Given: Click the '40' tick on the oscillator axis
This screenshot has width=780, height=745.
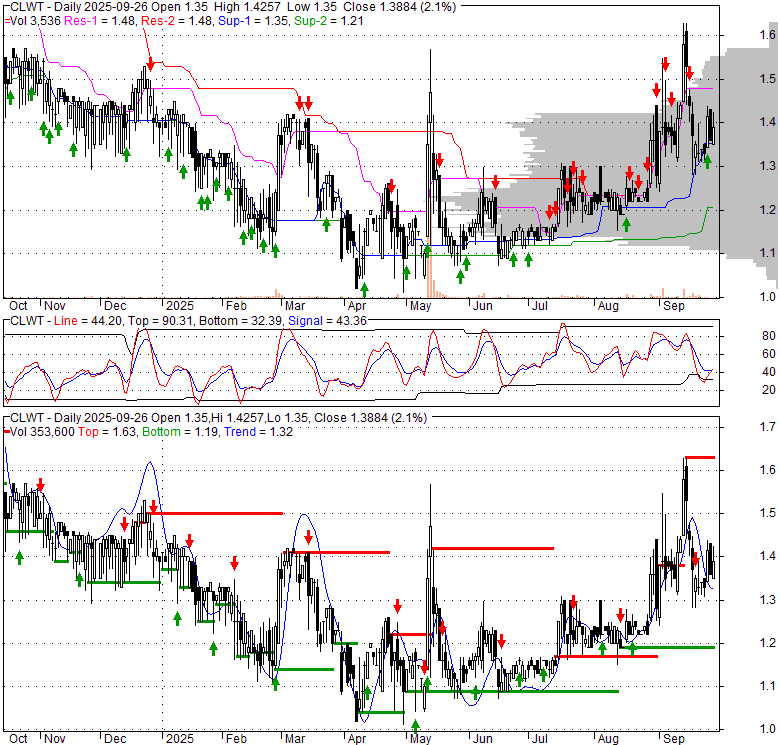Looking at the screenshot, I should (x=769, y=372).
